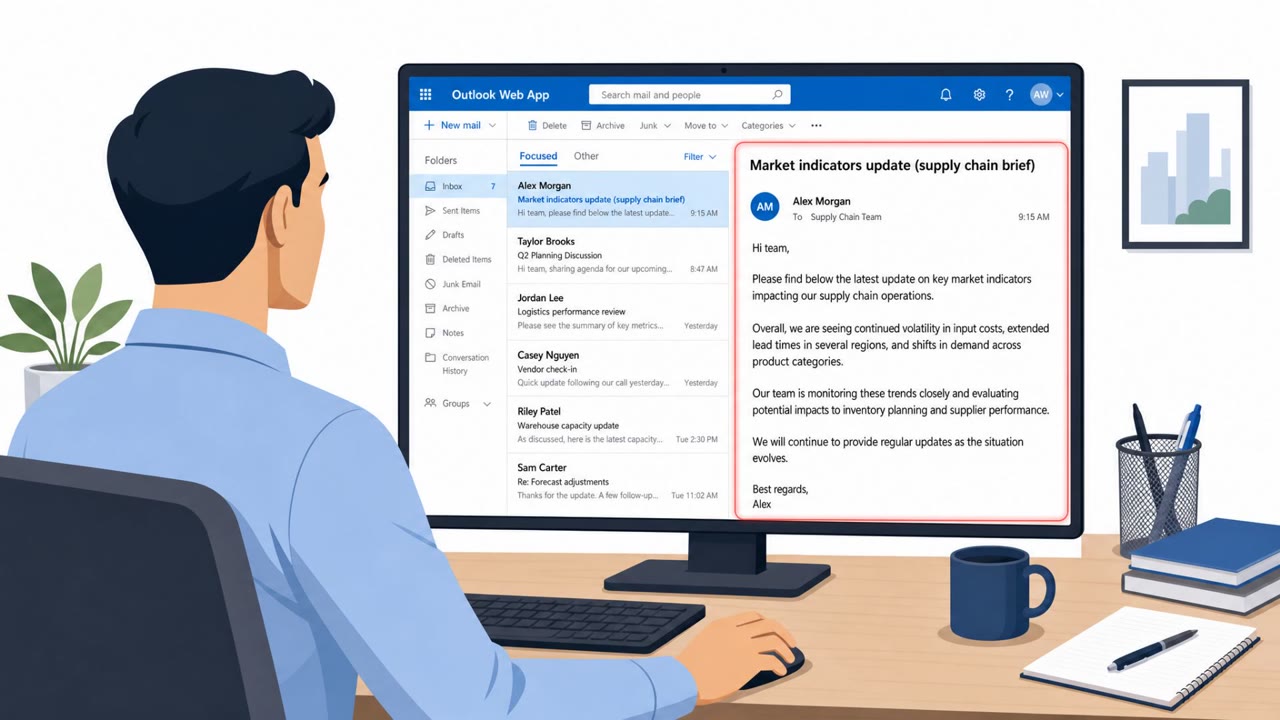1280x720 pixels.
Task: Open the AW account avatar
Action: 1041,95
